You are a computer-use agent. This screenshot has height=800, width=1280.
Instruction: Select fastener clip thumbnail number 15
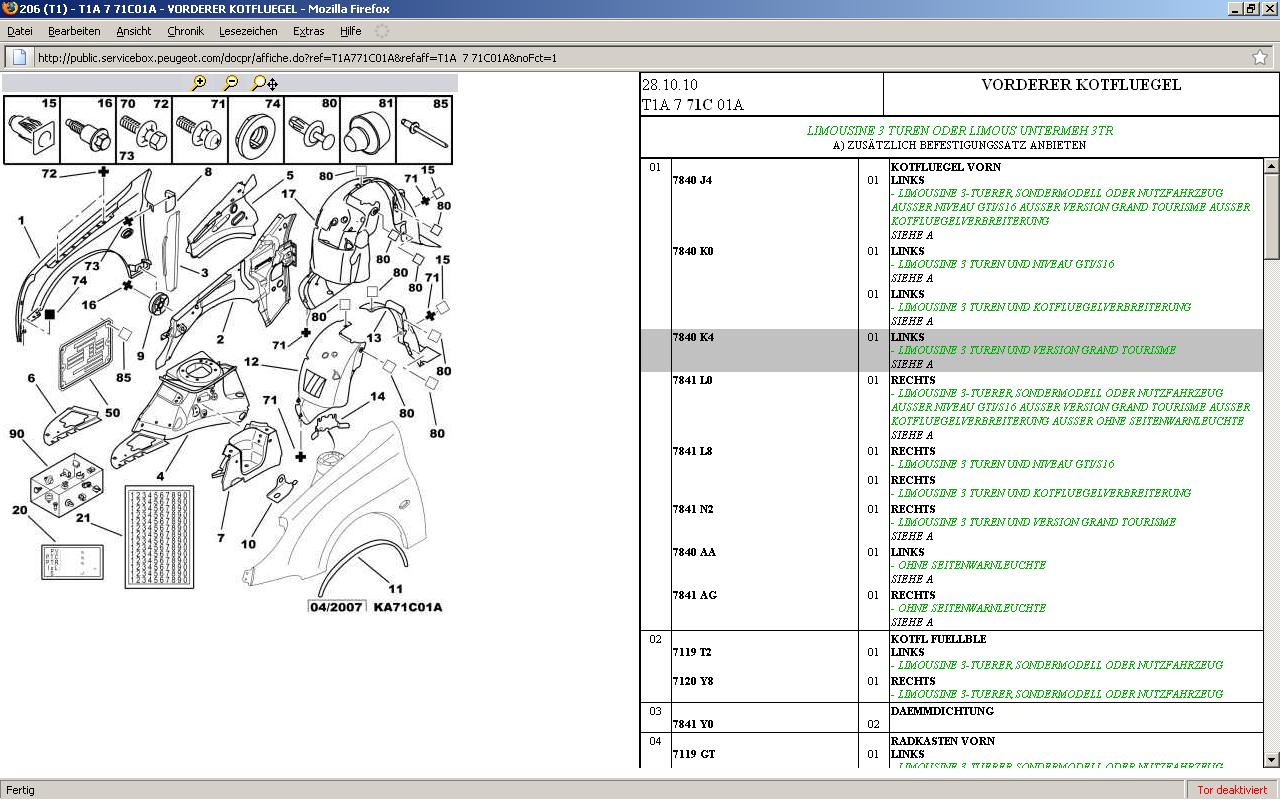click(32, 130)
